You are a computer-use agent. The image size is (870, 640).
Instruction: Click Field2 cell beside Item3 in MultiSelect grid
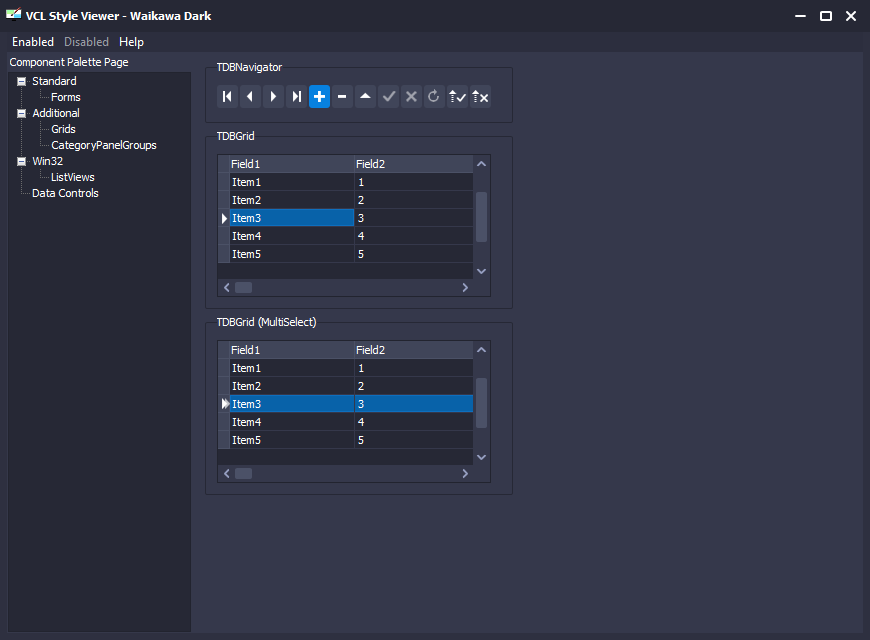click(414, 404)
